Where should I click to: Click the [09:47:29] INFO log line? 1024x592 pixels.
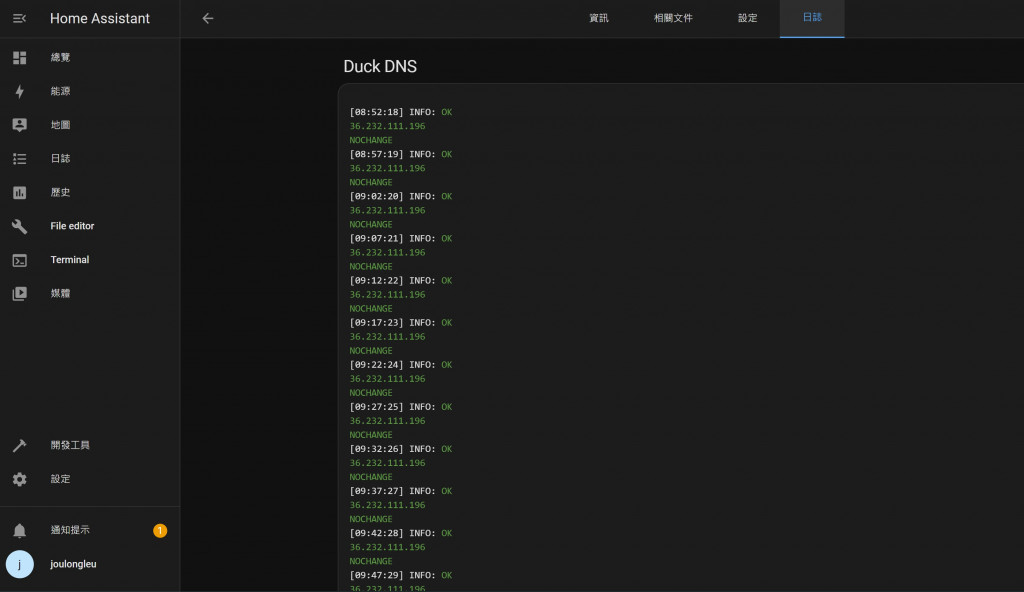[400, 576]
